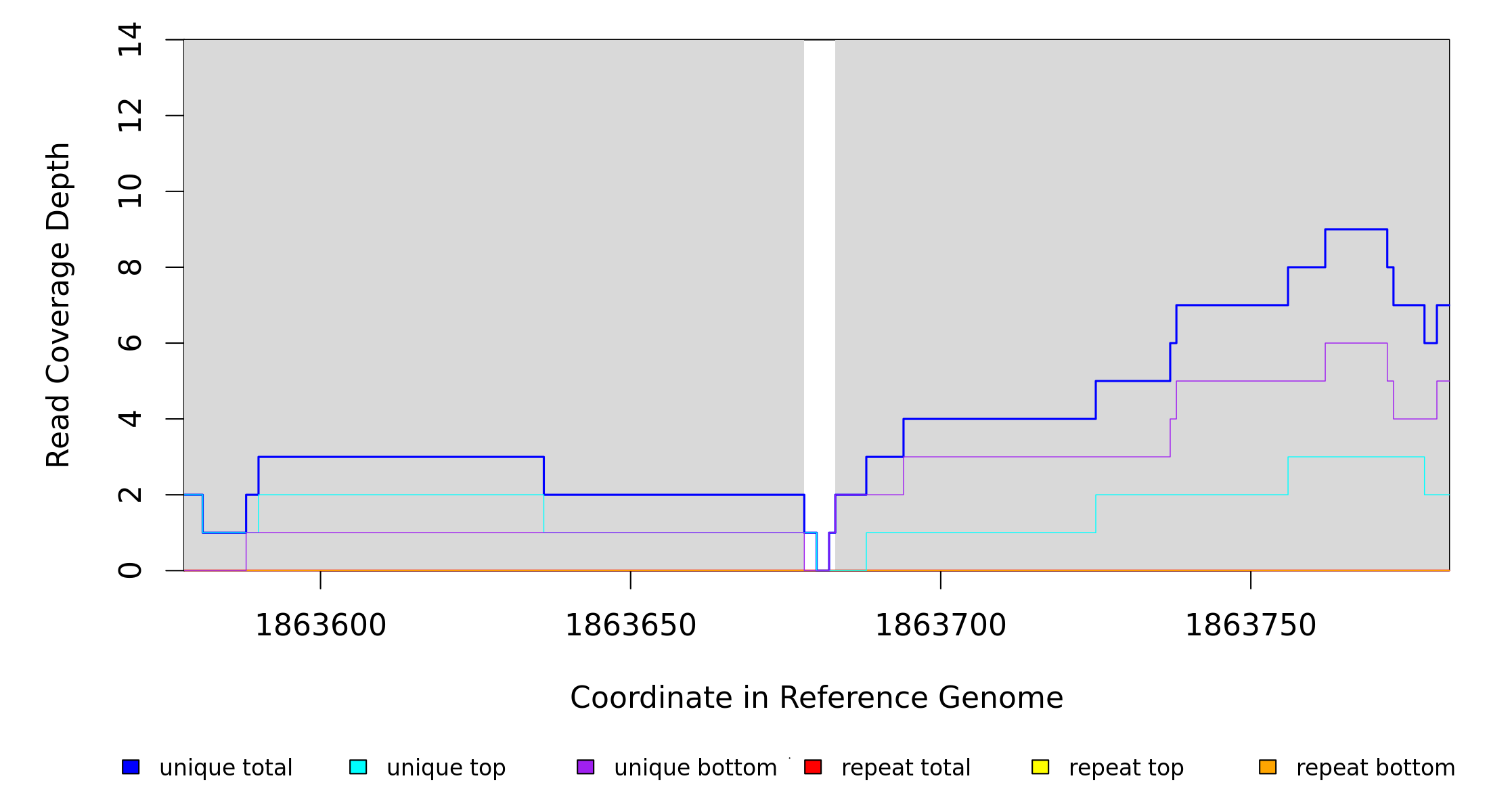Click the red repeat total legend swatch
This screenshot has height=812, width=1489.
[x=813, y=767]
